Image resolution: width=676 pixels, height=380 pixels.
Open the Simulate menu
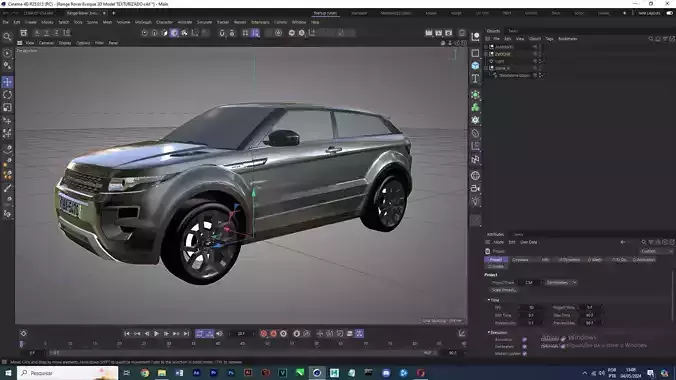(x=204, y=22)
